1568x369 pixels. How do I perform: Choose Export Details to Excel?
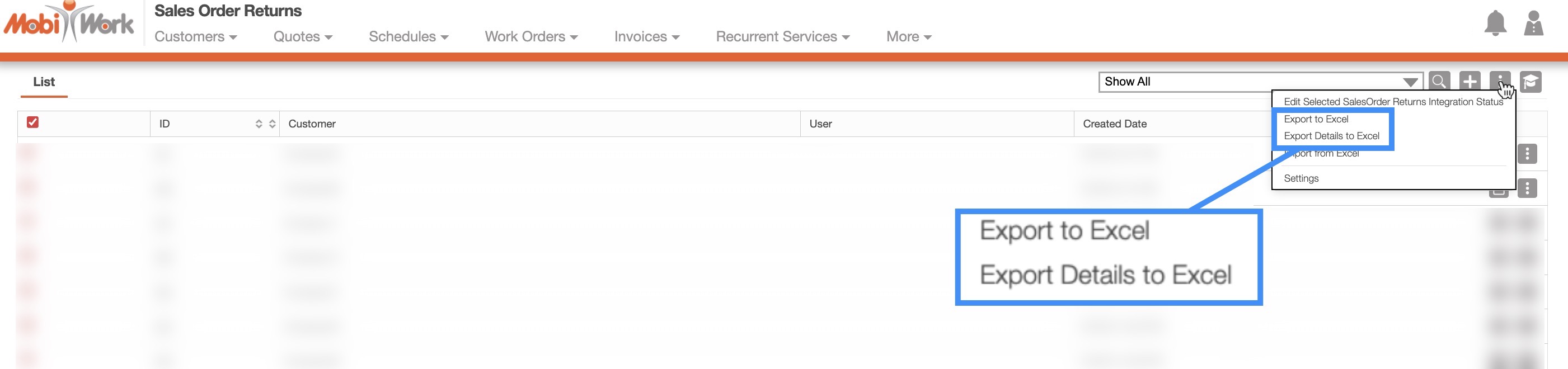1331,136
